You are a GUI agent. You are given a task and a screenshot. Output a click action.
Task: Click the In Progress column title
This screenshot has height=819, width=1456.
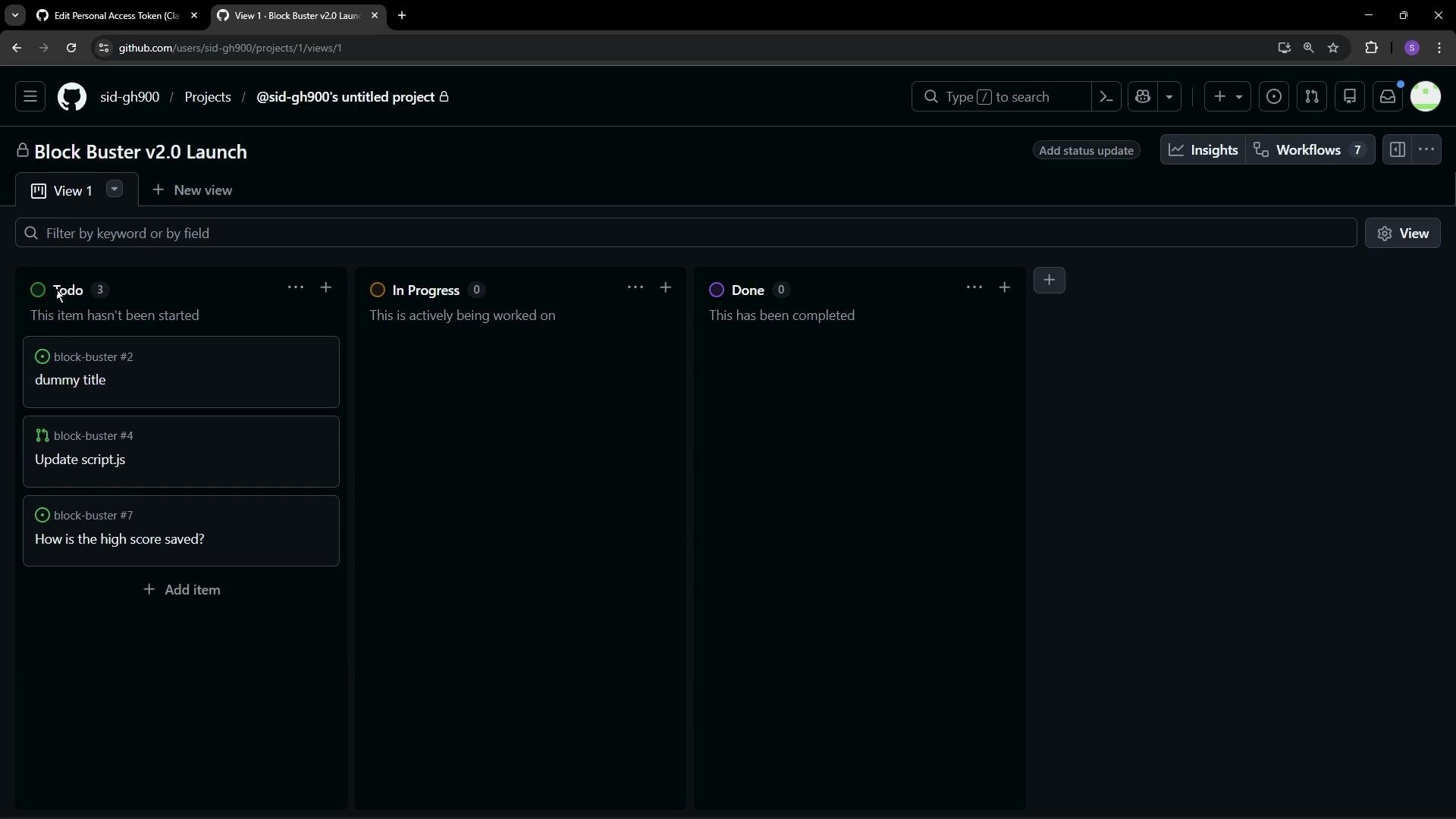[426, 290]
